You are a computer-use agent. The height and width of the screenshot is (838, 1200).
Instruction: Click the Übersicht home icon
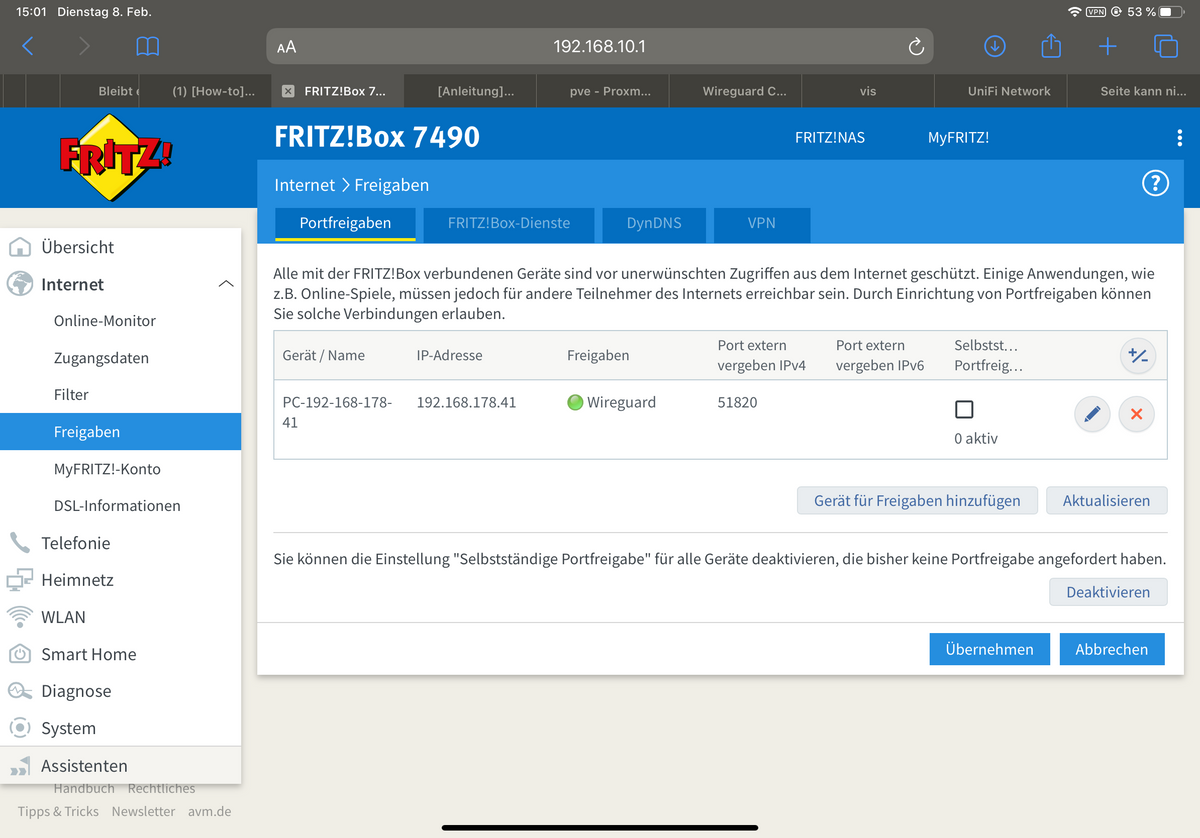click(20, 247)
